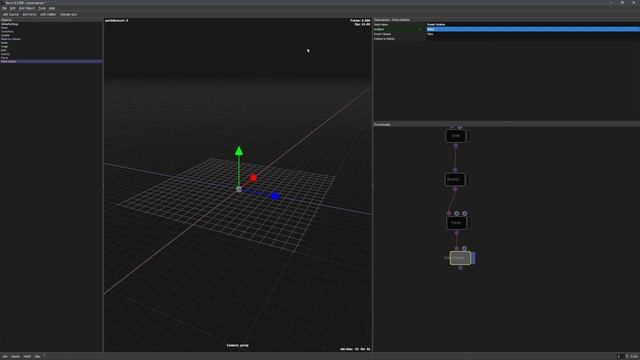Click the Enabled parameter label row
The width and height of the screenshot is (640, 360).
pos(399,29)
